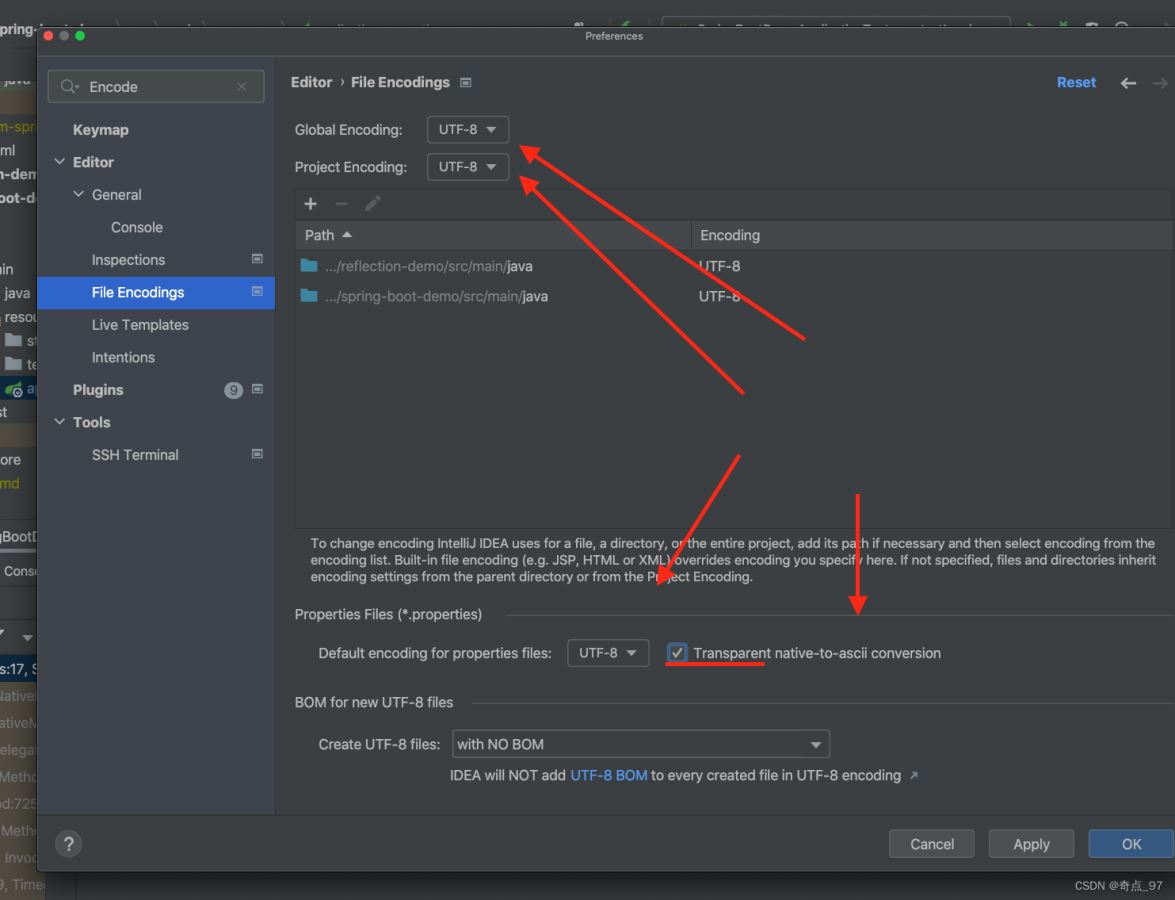This screenshot has height=900, width=1175.
Task: Collapse the Editor tree section
Action: point(60,162)
